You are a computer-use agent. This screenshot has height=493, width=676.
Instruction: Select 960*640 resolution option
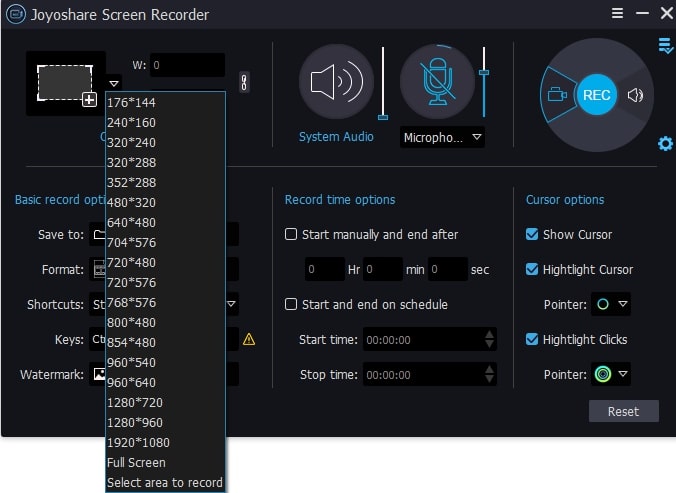point(165,382)
